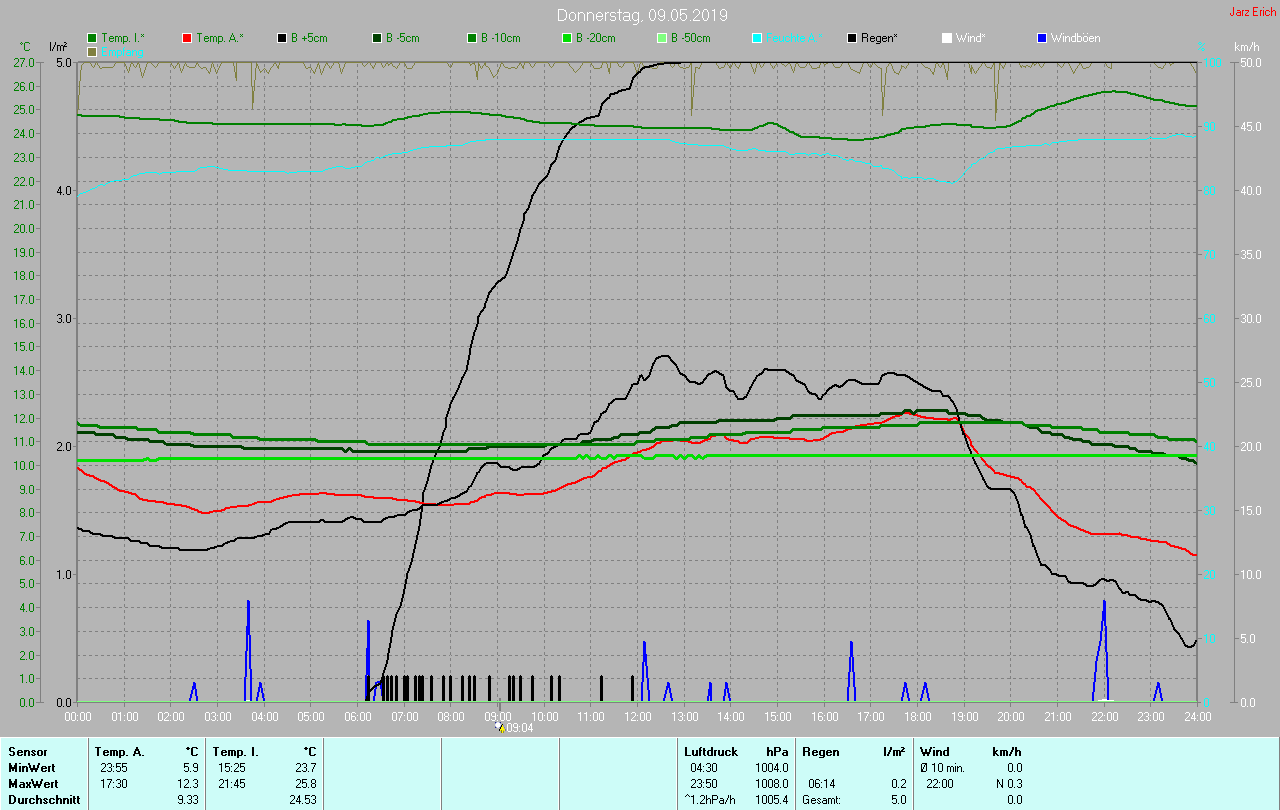The width and height of the screenshot is (1280, 810).
Task: Click the pressure minimum 1004.0
Action: 771,768
